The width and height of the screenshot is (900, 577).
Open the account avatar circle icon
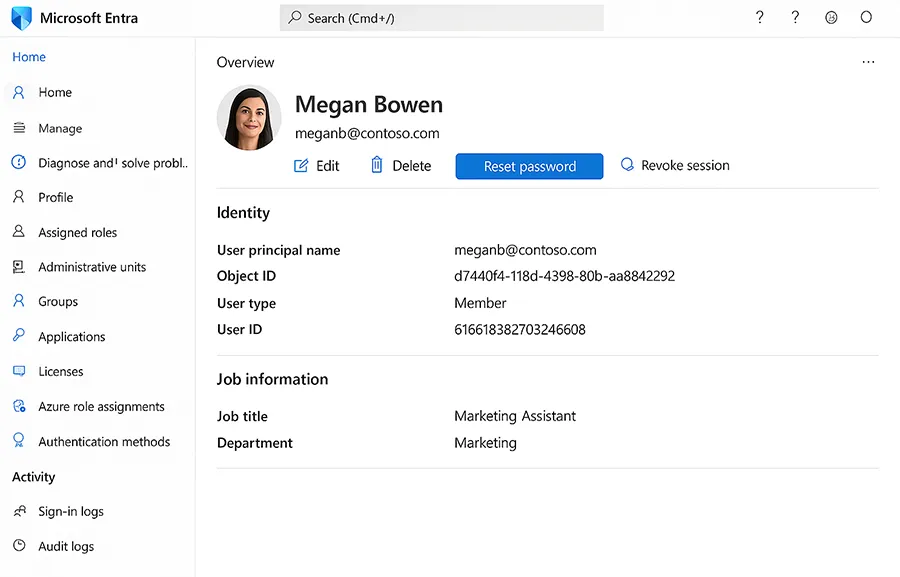tap(866, 17)
